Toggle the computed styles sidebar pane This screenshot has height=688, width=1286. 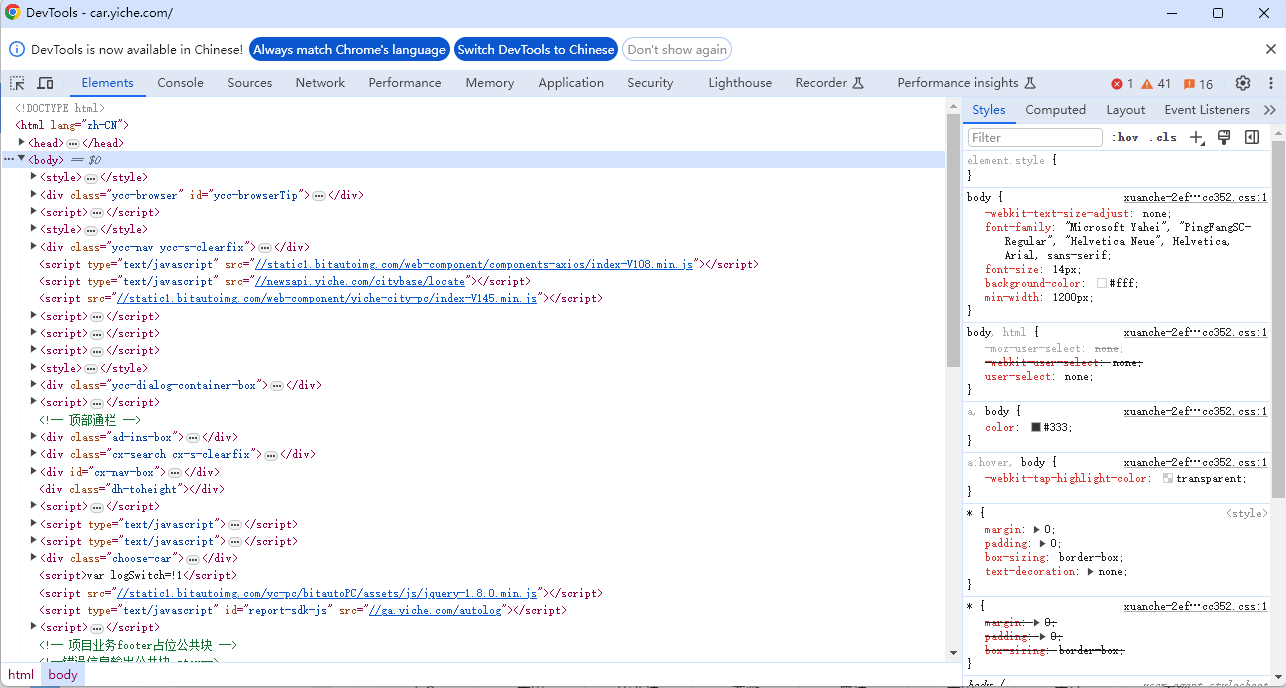(x=1251, y=137)
